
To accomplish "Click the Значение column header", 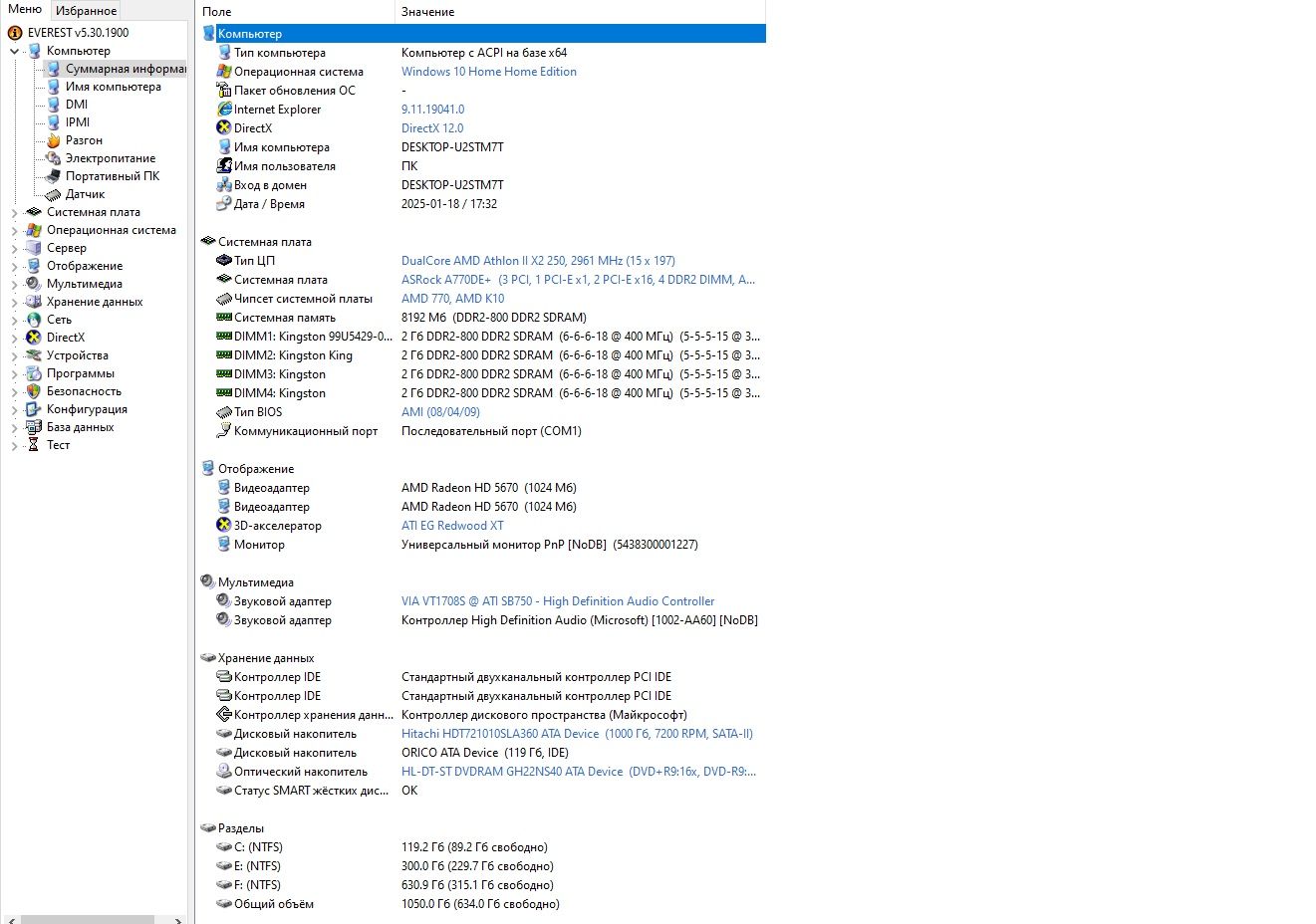I will click(x=580, y=12).
